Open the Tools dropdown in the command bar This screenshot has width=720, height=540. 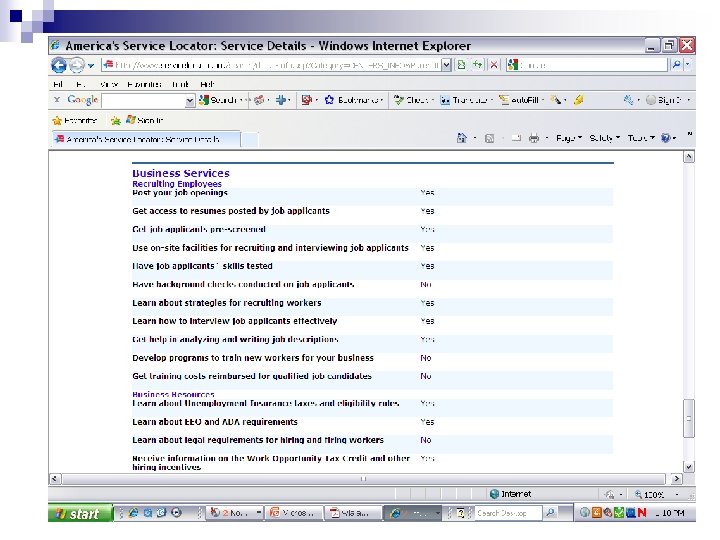(x=641, y=138)
